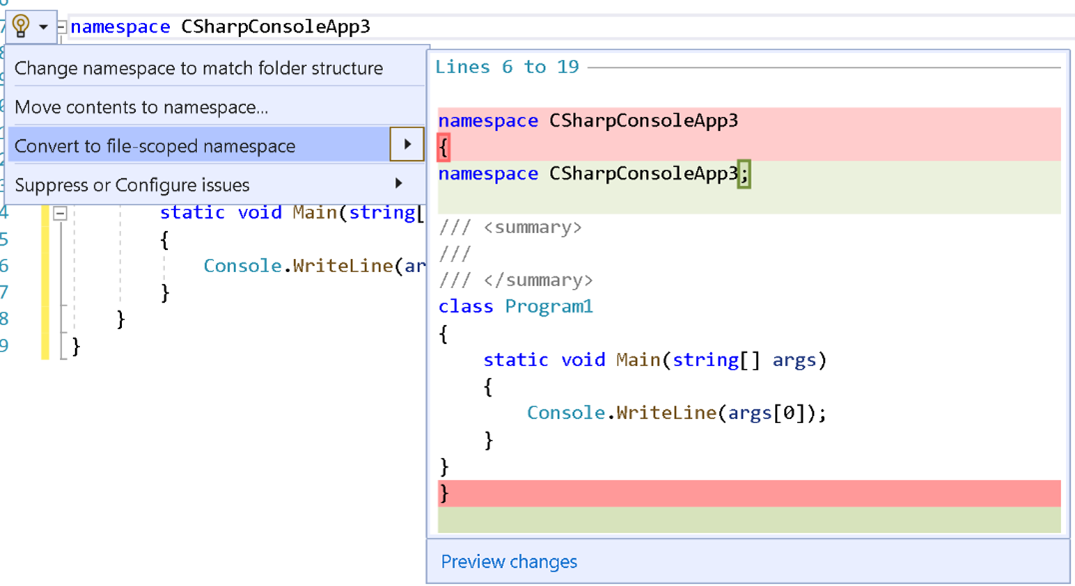This screenshot has width=1075, height=586.
Task: Open Suppress or Configure issues
Action: [x=216, y=184]
